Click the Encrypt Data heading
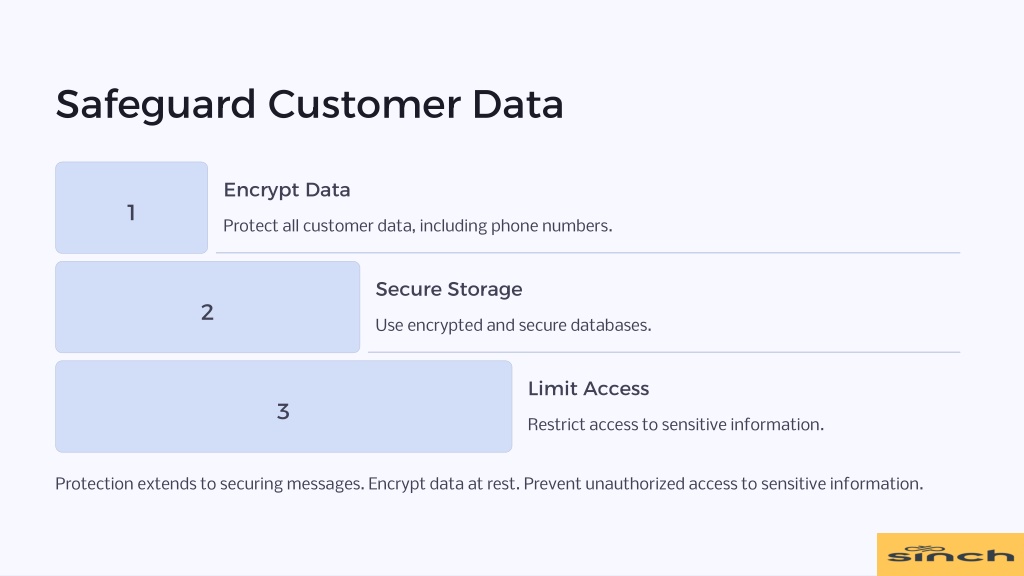Screen dimensions: 1024x576 coord(287,190)
